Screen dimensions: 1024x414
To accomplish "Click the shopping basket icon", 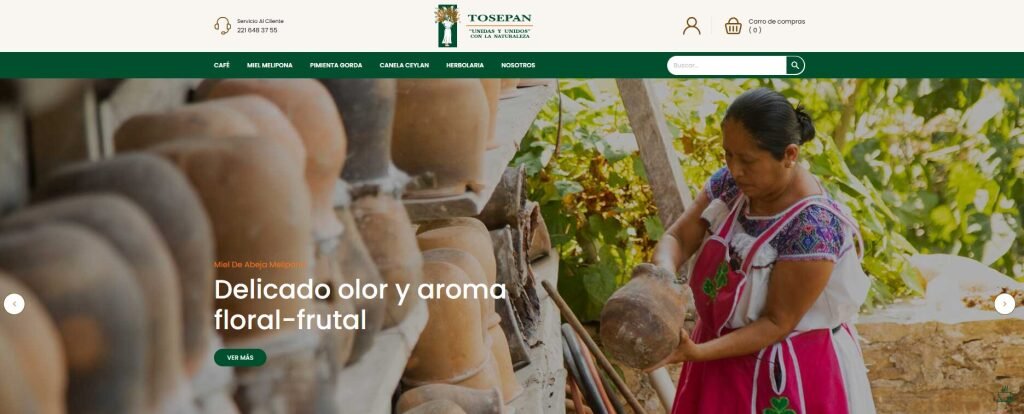I will click(733, 26).
